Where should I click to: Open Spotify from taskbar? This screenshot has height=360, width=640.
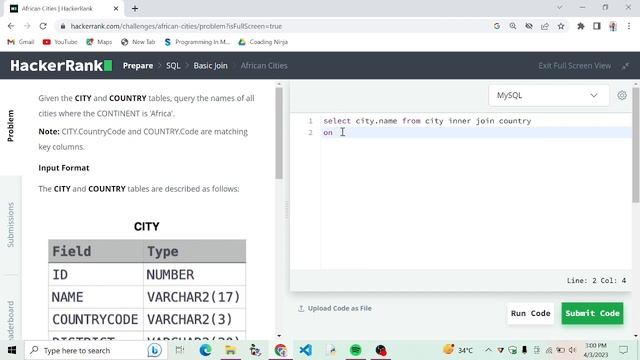(x=356, y=350)
